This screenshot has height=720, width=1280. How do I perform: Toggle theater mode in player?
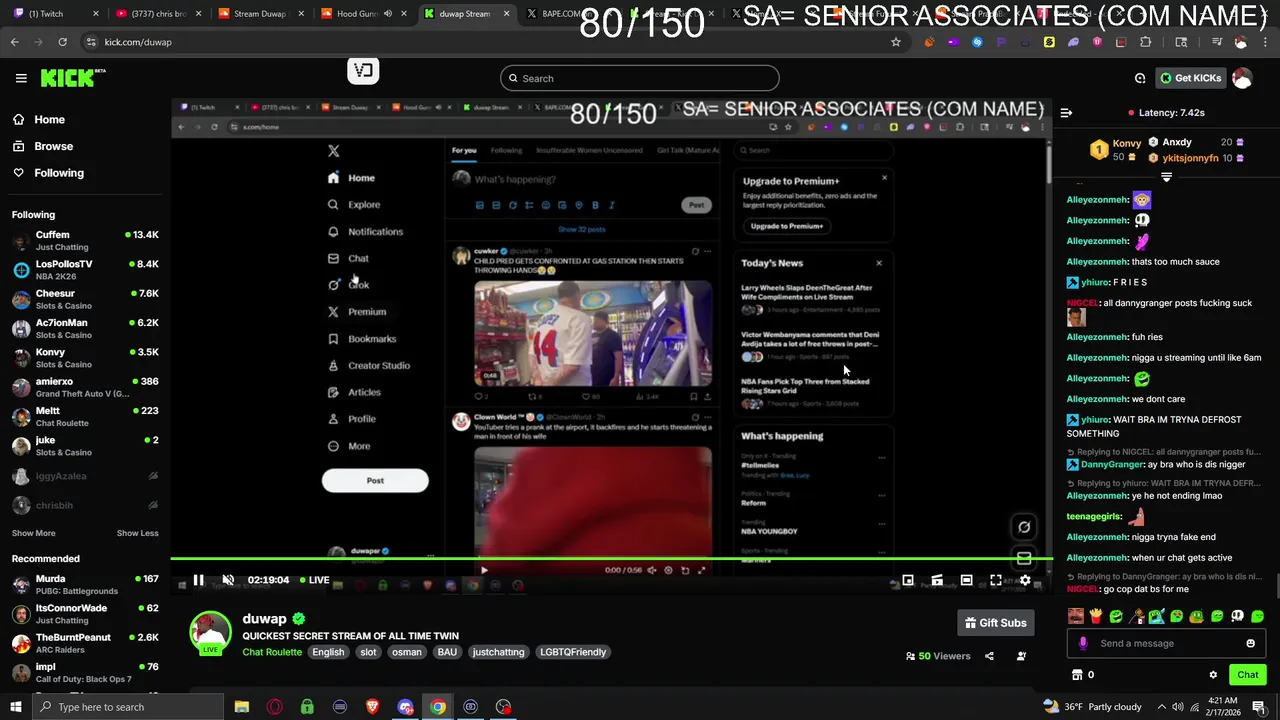[966, 580]
